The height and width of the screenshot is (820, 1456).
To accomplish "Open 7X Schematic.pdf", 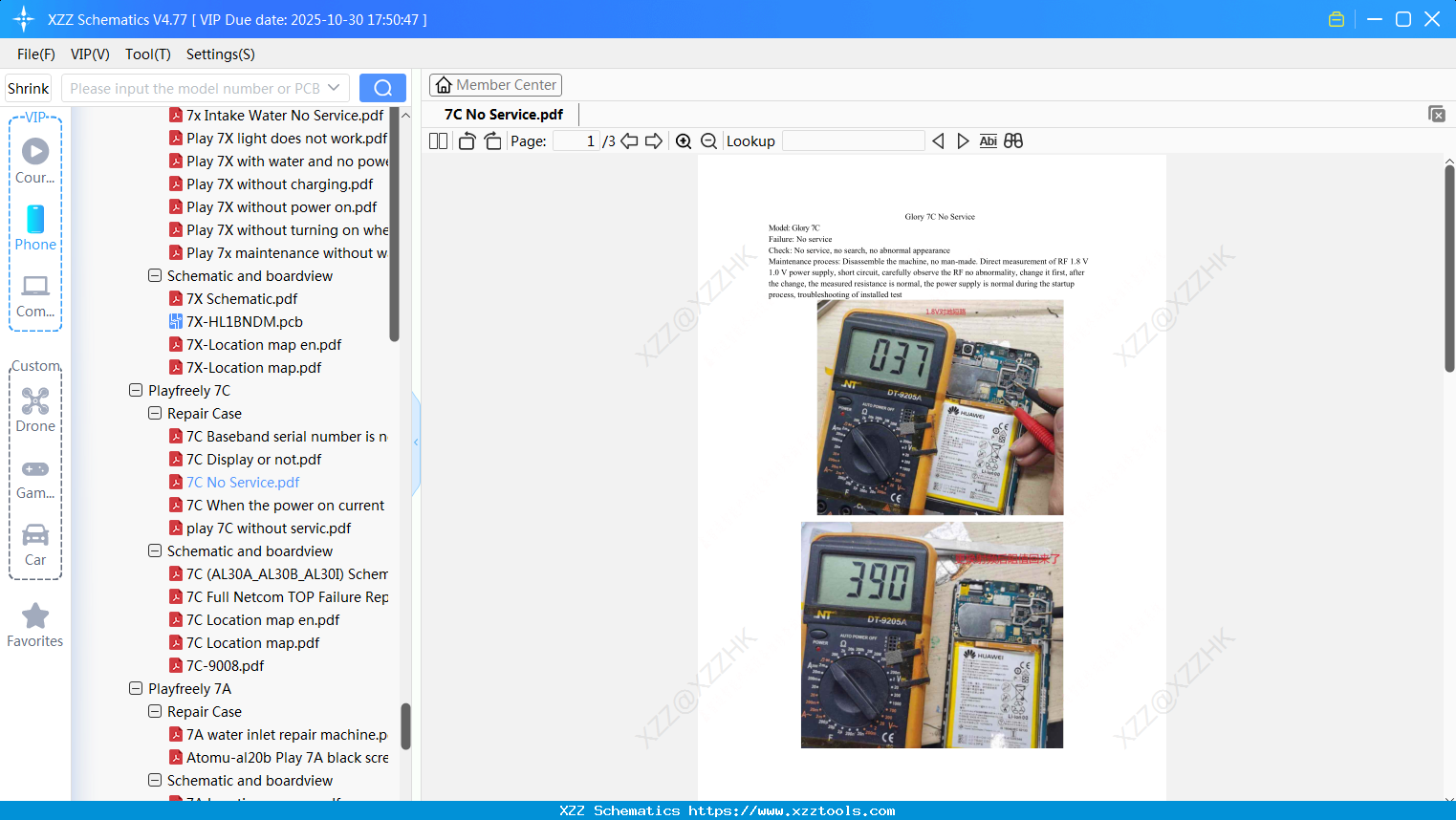I will coord(233,299).
